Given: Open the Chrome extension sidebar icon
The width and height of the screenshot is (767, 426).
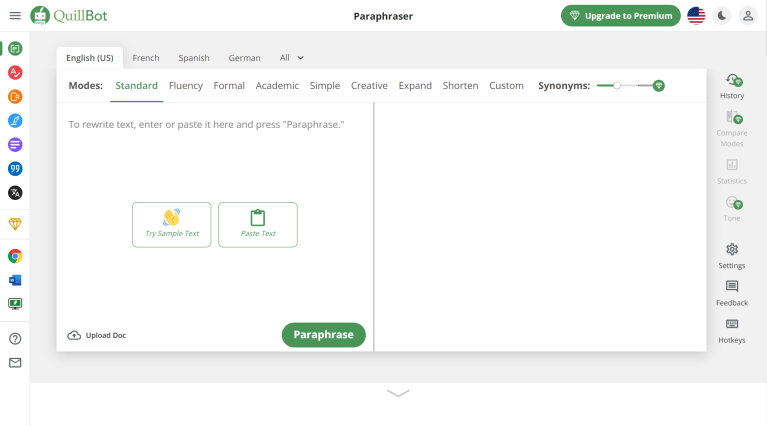Looking at the screenshot, I should (x=15, y=256).
